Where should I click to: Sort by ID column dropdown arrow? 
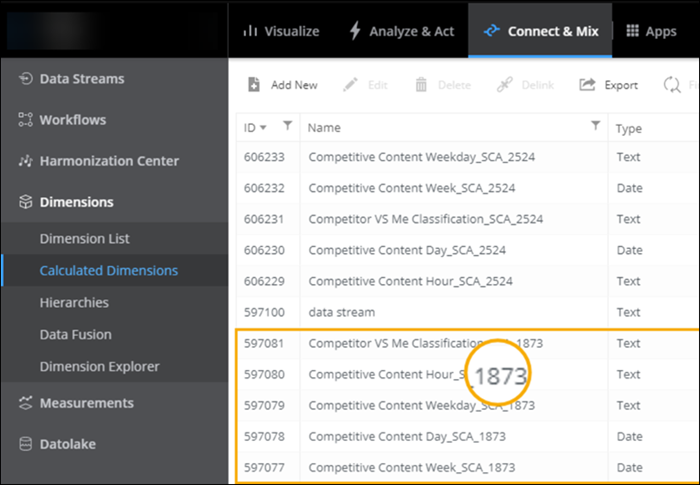(263, 128)
